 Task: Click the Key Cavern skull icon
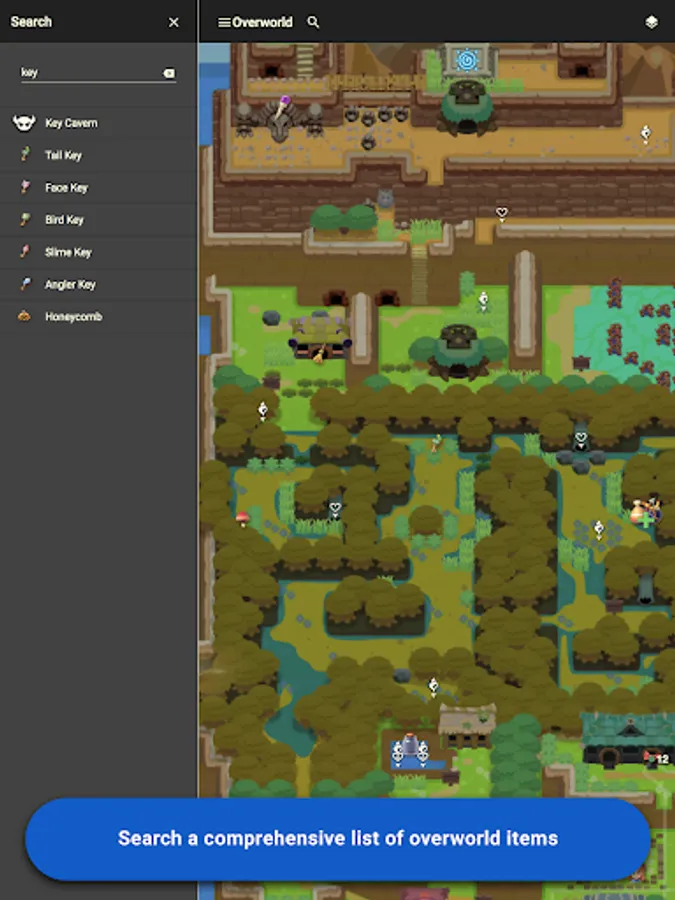(x=24, y=122)
